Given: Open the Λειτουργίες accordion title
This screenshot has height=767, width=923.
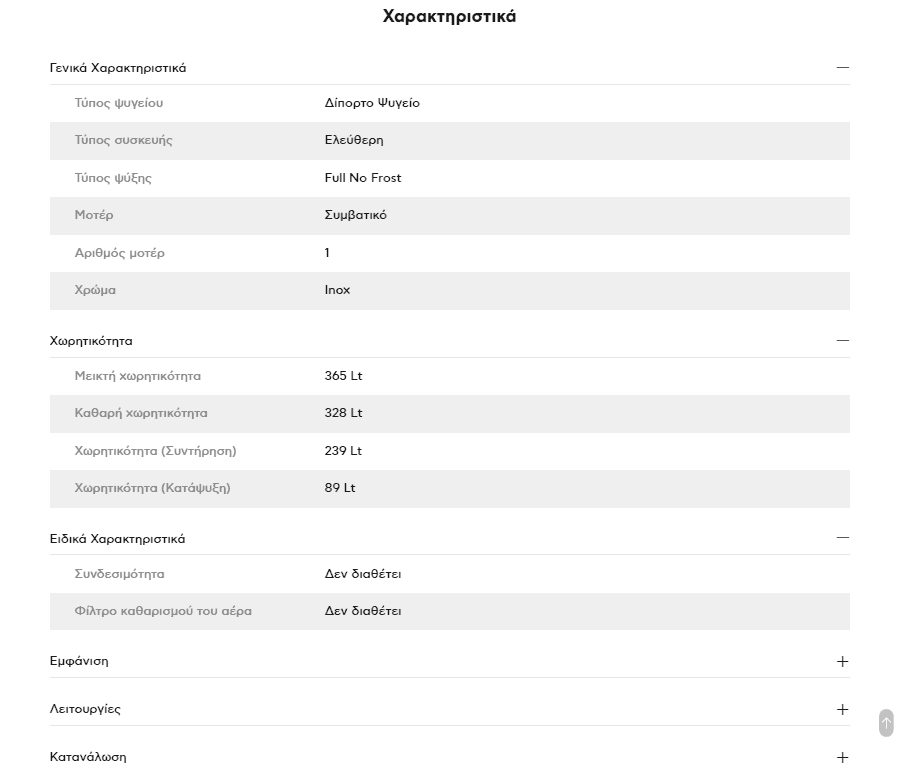Looking at the screenshot, I should click(85, 709).
